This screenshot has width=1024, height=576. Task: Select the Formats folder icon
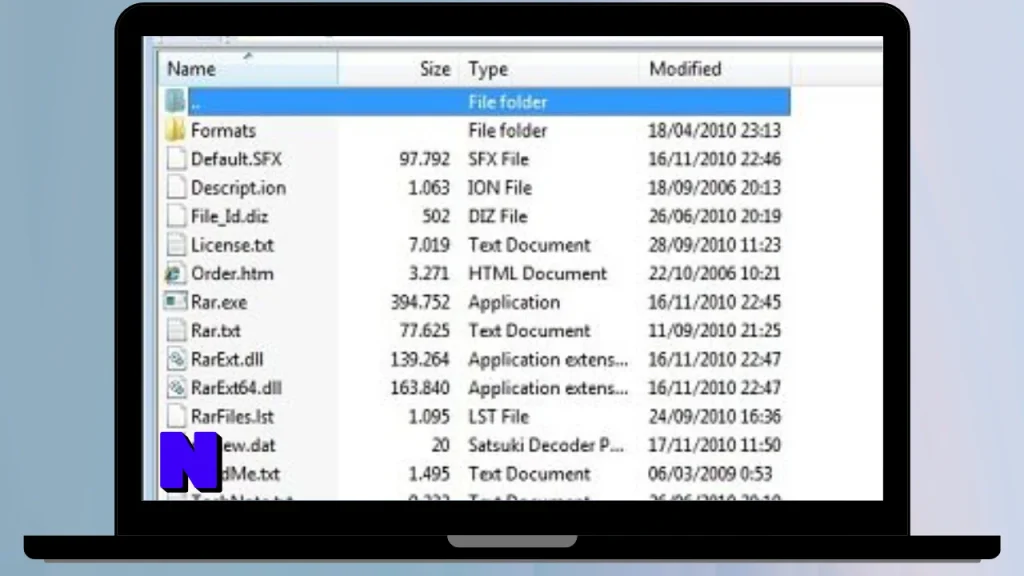[x=175, y=130]
